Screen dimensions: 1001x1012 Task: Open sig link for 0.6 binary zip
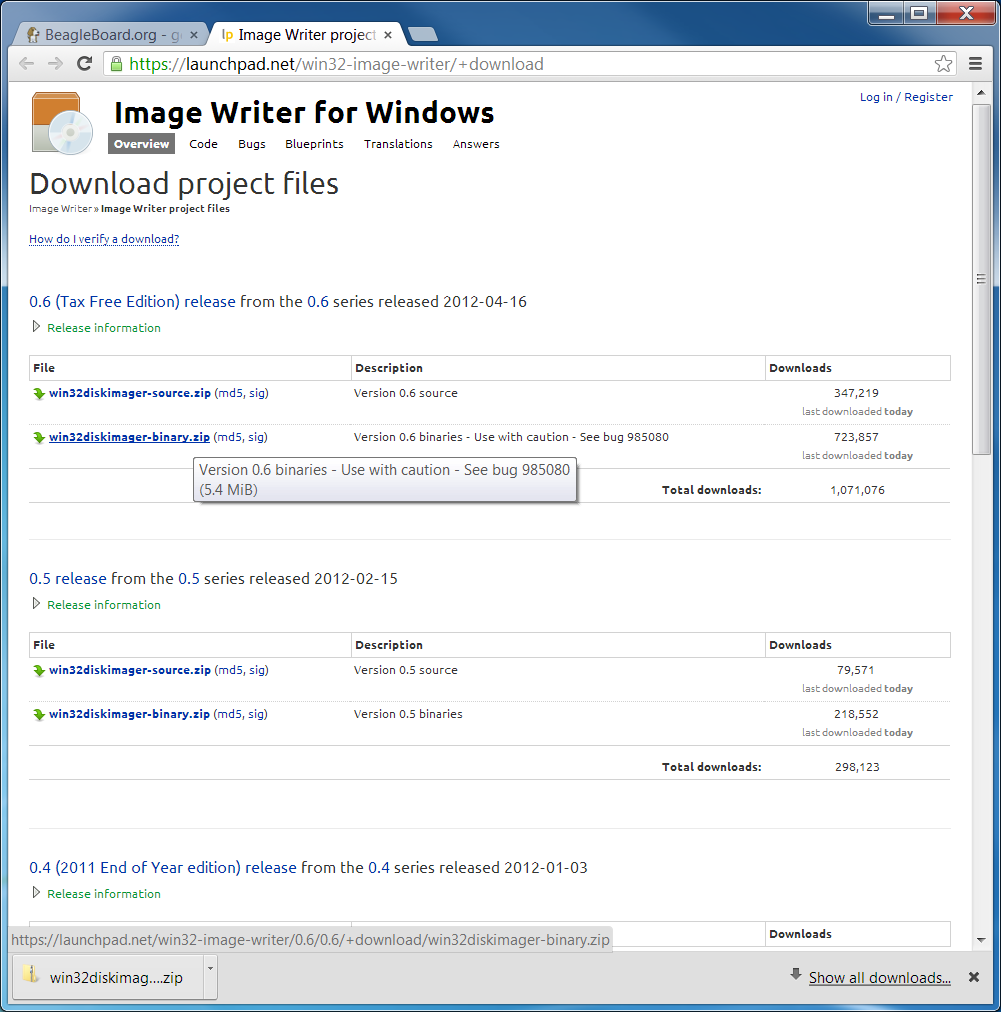coord(256,437)
